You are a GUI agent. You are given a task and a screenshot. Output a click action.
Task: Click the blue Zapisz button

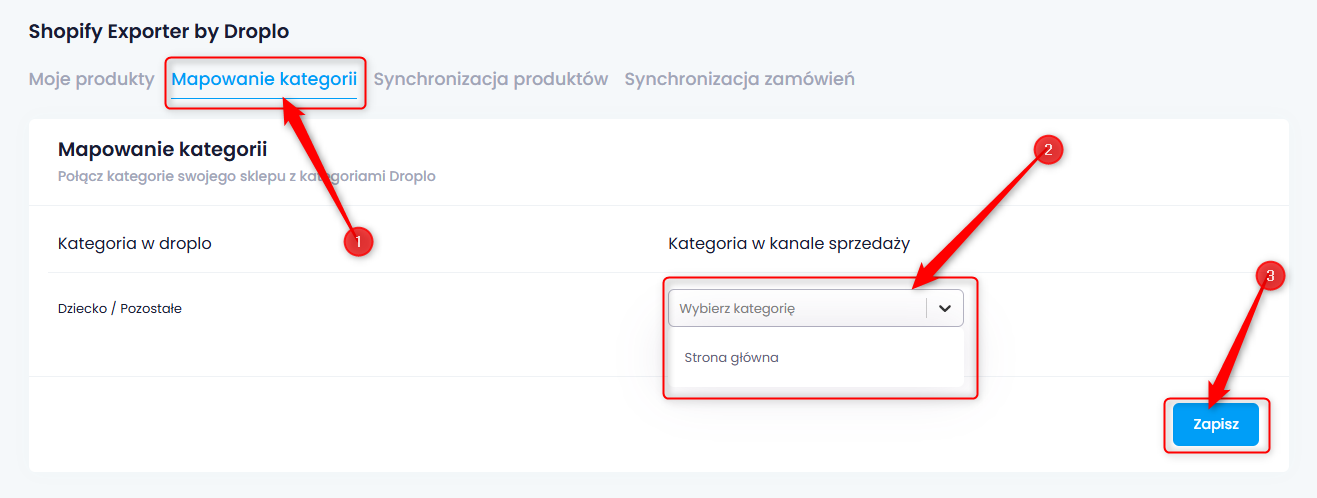click(1216, 424)
